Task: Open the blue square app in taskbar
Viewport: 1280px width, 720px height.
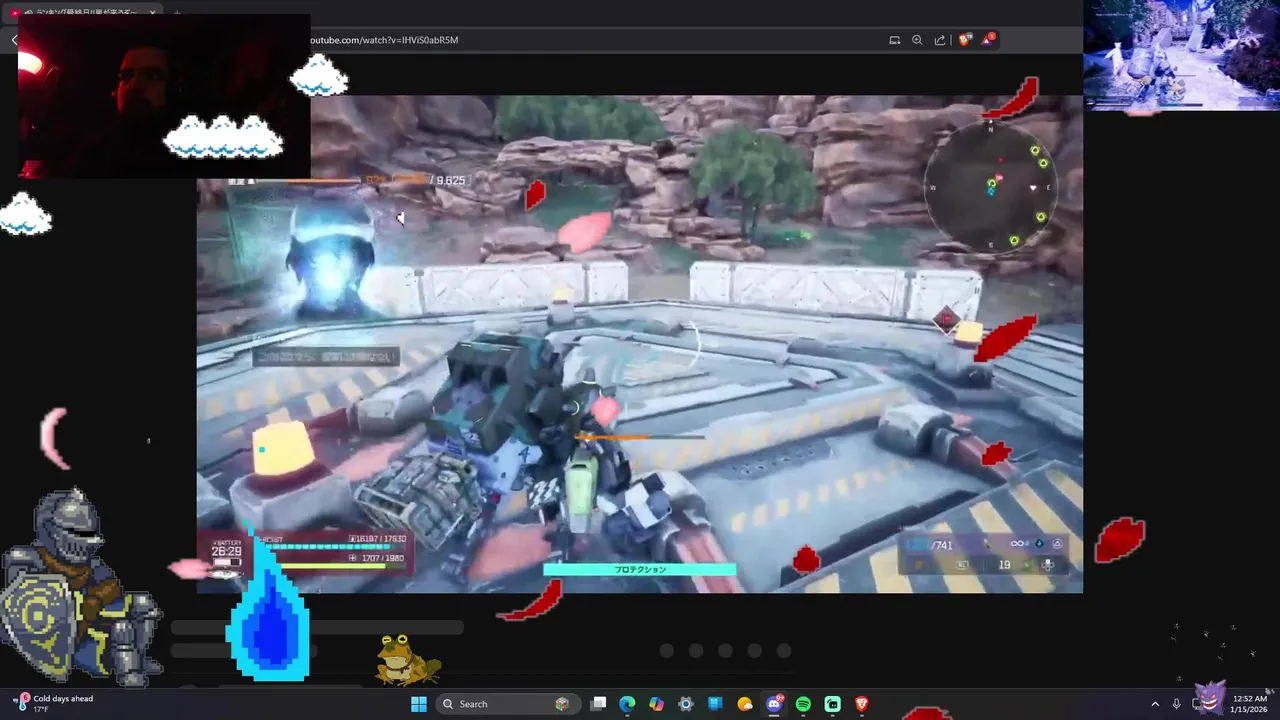Action: [x=715, y=704]
